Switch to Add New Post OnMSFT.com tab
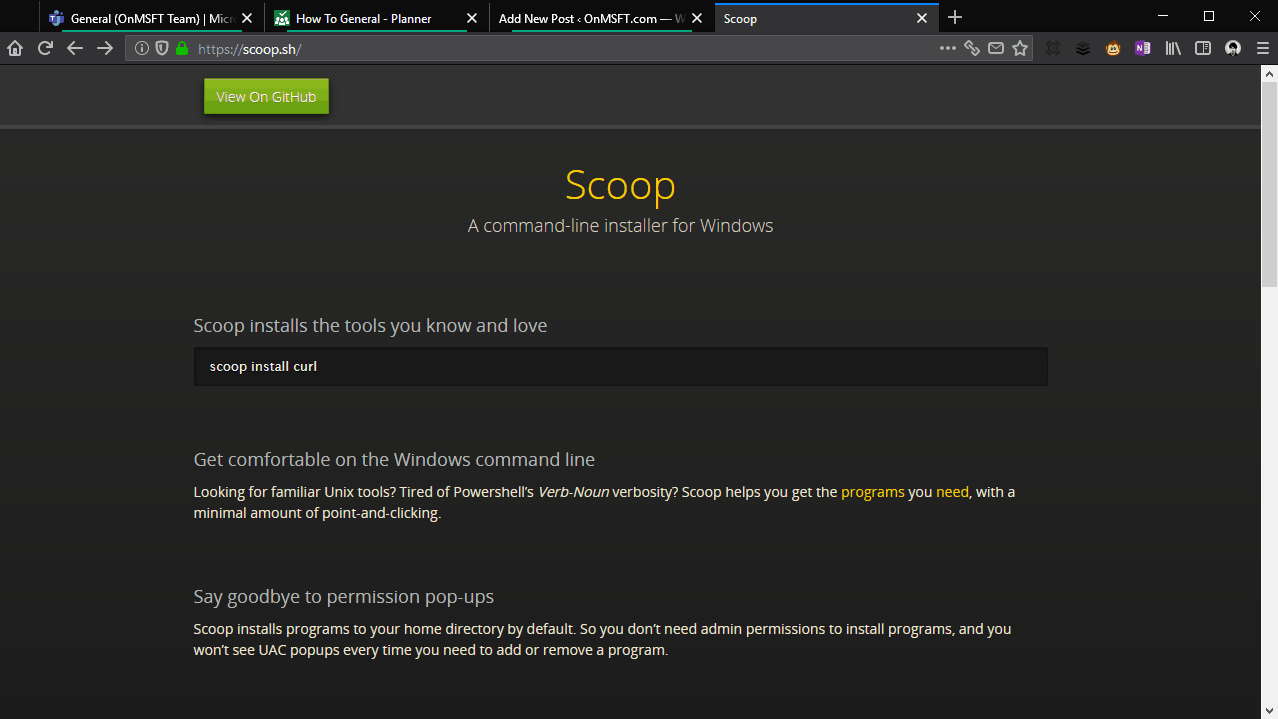Viewport: 1278px width, 719px height. click(x=602, y=18)
